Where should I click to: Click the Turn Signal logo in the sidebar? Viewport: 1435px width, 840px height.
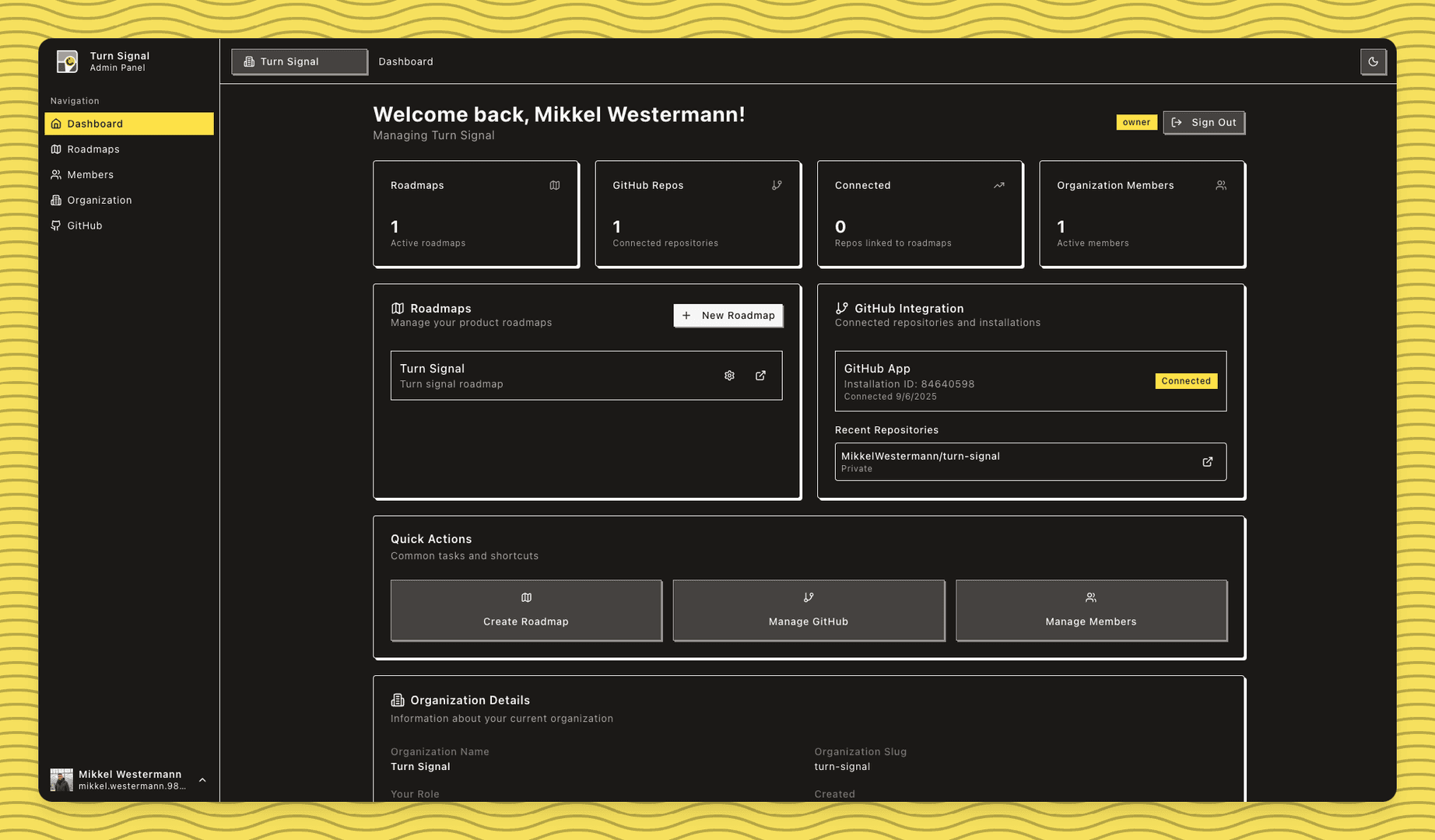[68, 61]
